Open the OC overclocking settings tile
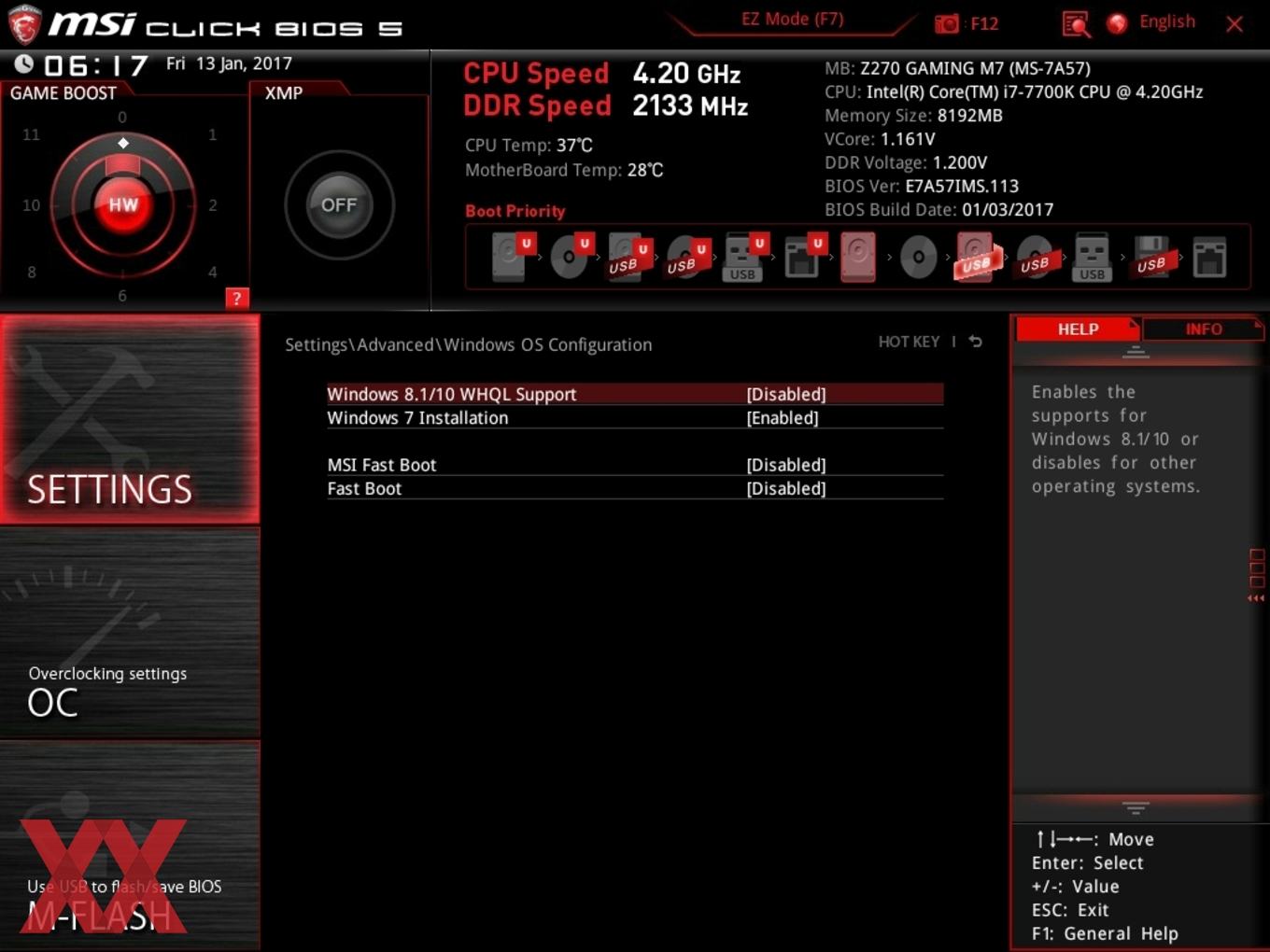This screenshot has width=1270, height=952. [x=130, y=634]
